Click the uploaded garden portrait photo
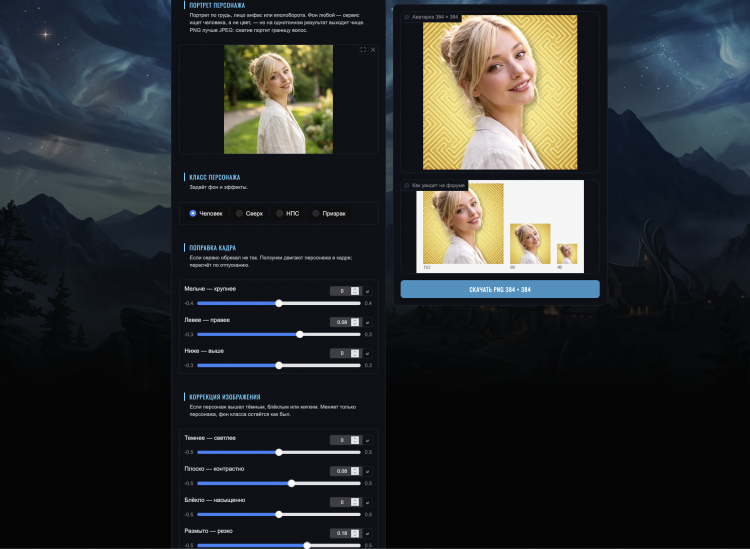Screen dimensions: 750x549 pos(278,99)
